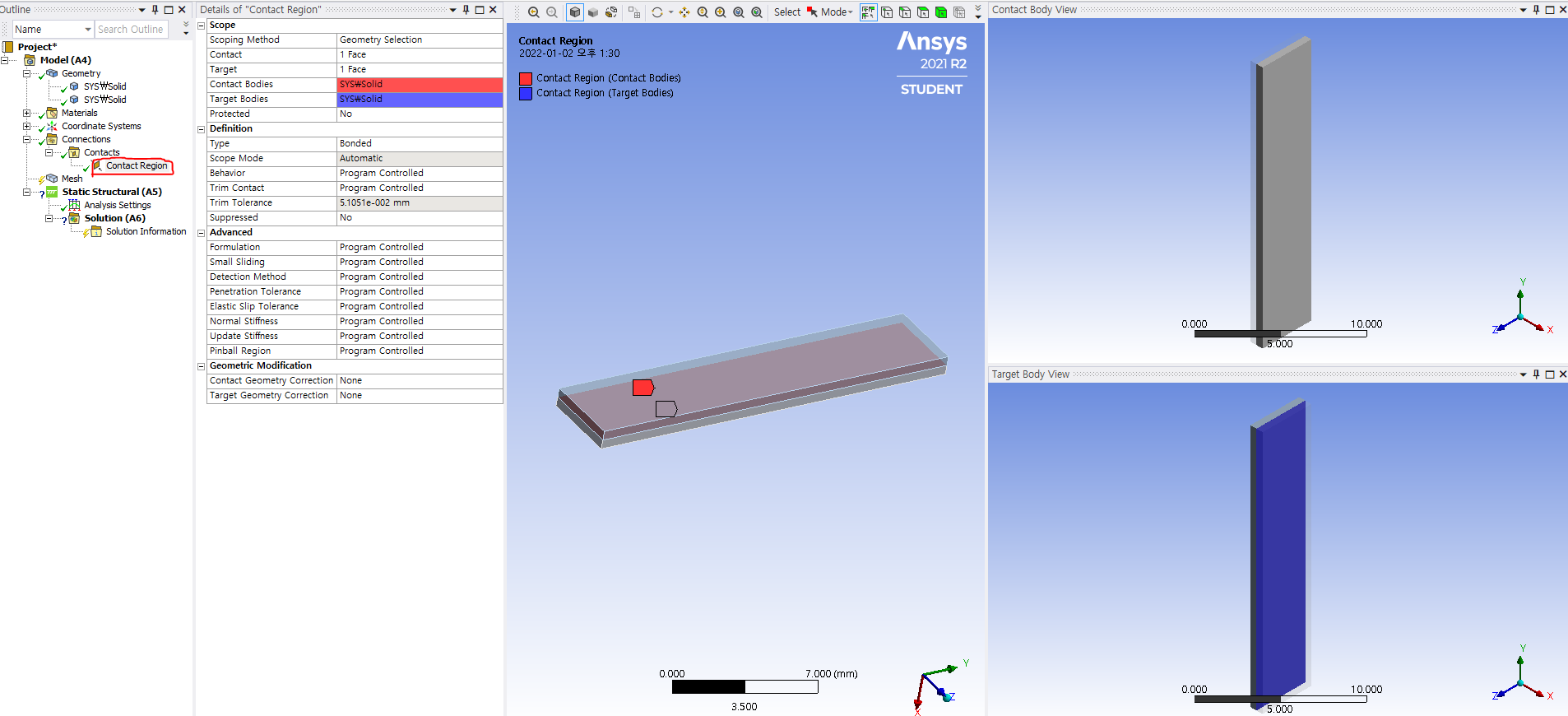Switch to wireframe display mode
The width and height of the screenshot is (1568, 716).
[611, 12]
